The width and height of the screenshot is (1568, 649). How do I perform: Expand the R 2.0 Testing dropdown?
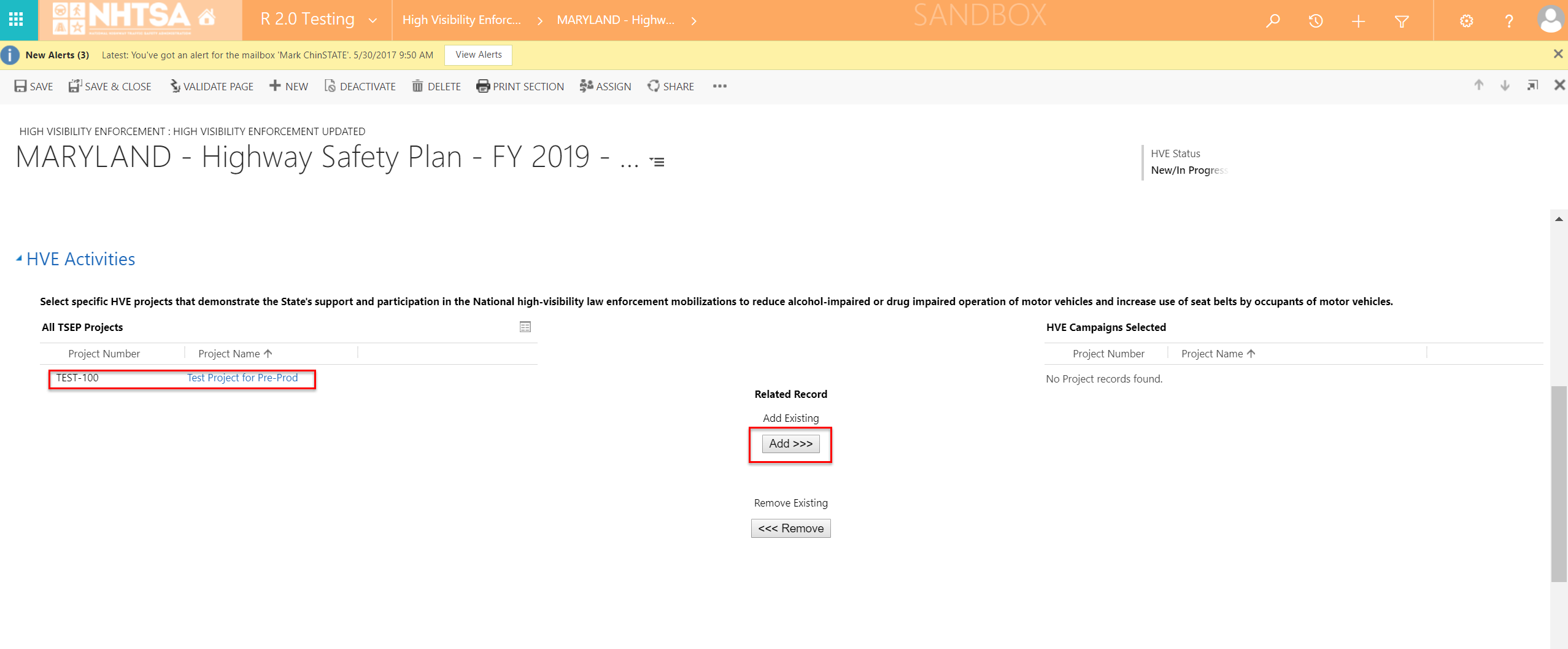(373, 20)
